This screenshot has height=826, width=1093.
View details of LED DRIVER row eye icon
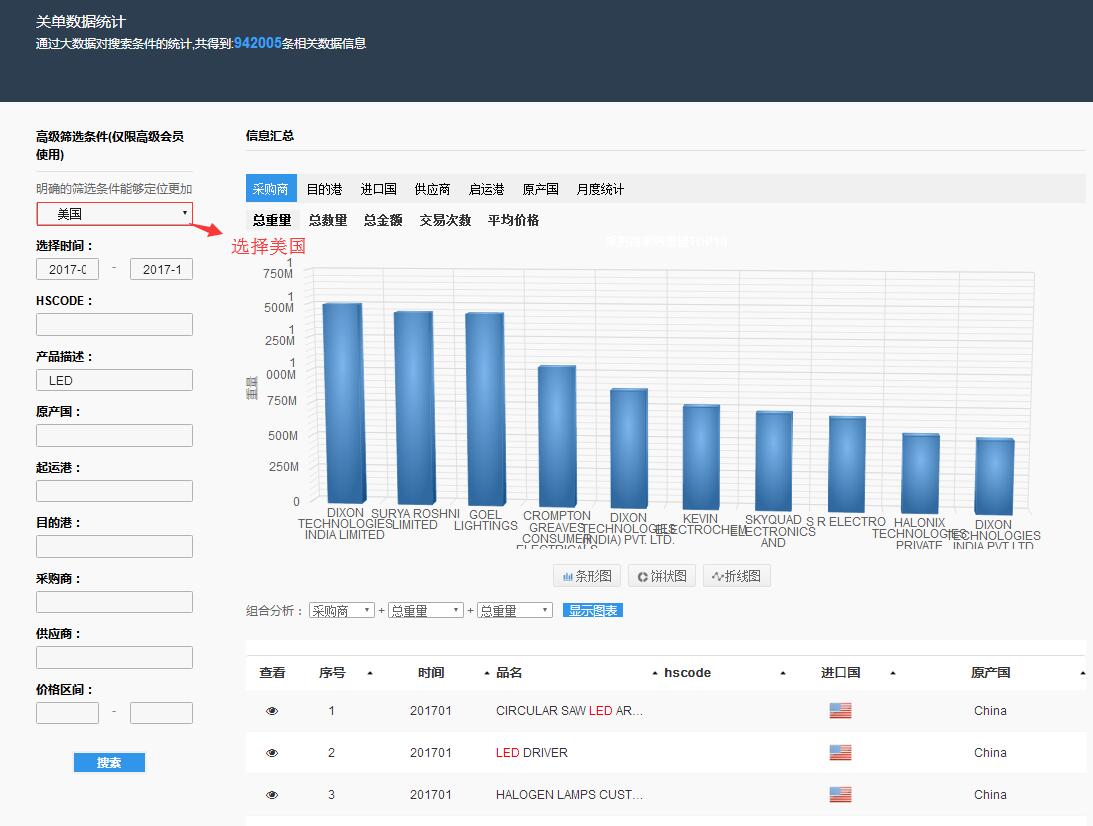click(272, 753)
